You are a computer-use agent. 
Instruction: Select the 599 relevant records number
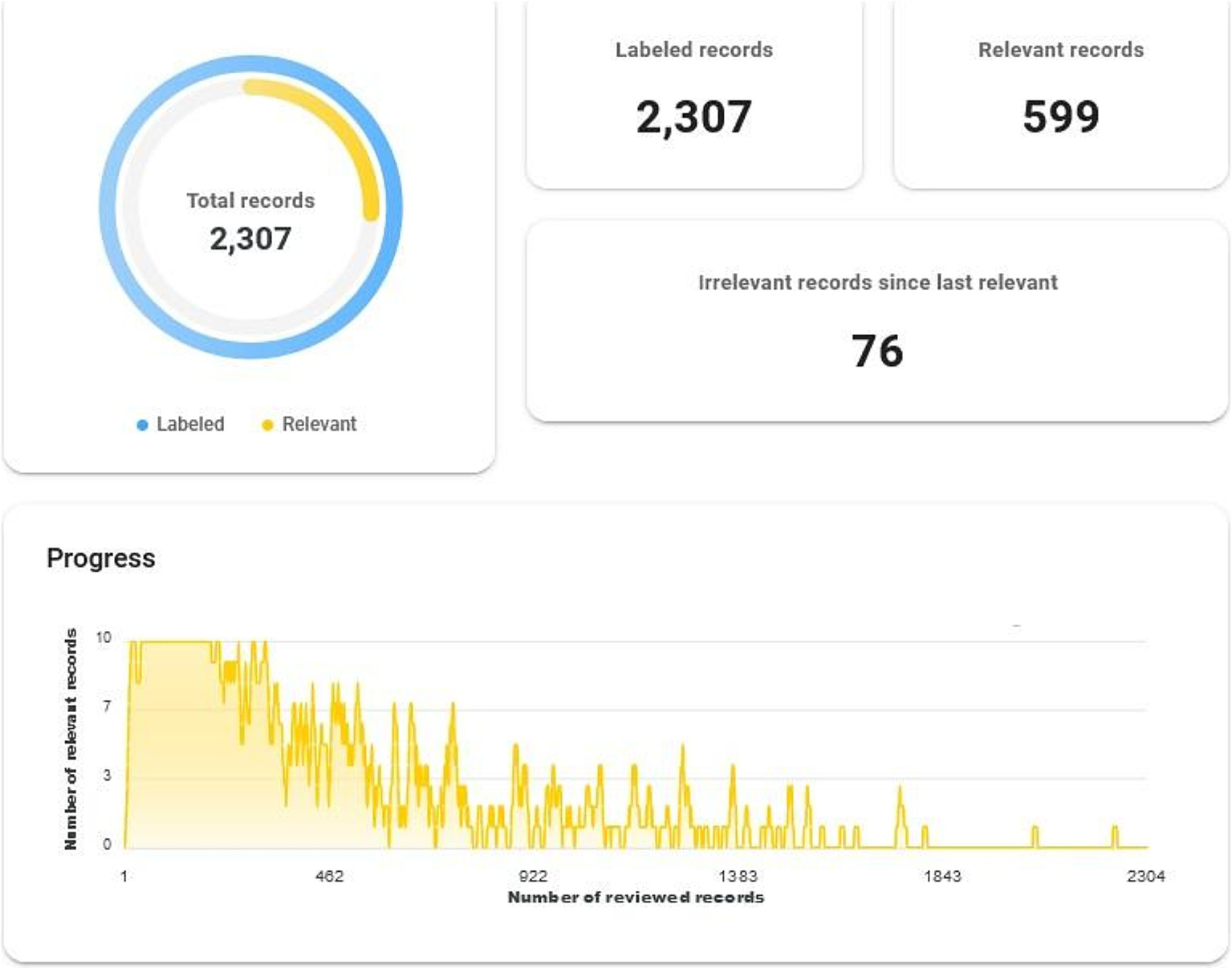pyautogui.click(x=1060, y=117)
